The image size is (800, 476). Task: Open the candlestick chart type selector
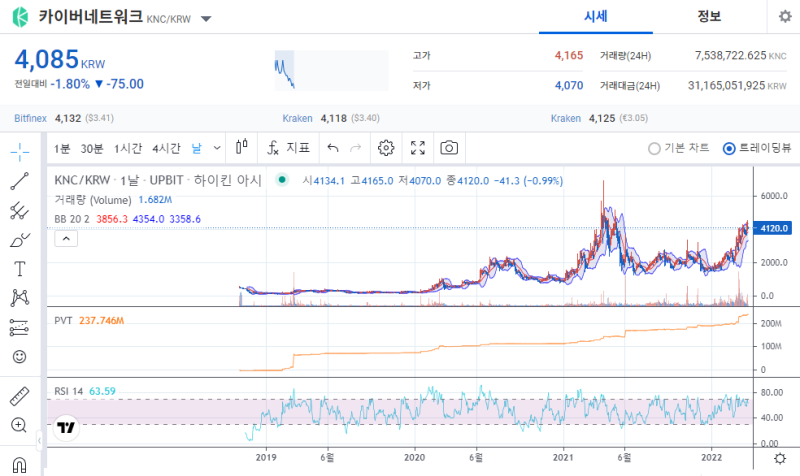[242, 147]
